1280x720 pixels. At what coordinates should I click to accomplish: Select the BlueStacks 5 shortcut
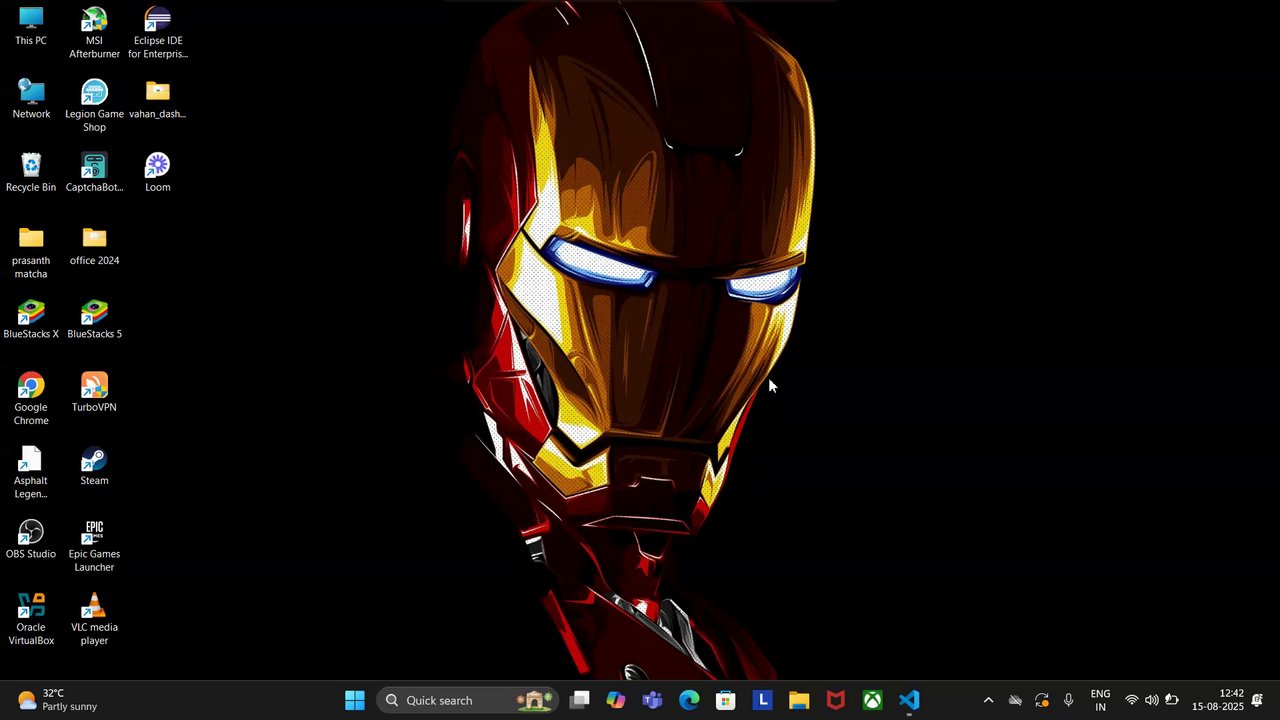(x=94, y=320)
